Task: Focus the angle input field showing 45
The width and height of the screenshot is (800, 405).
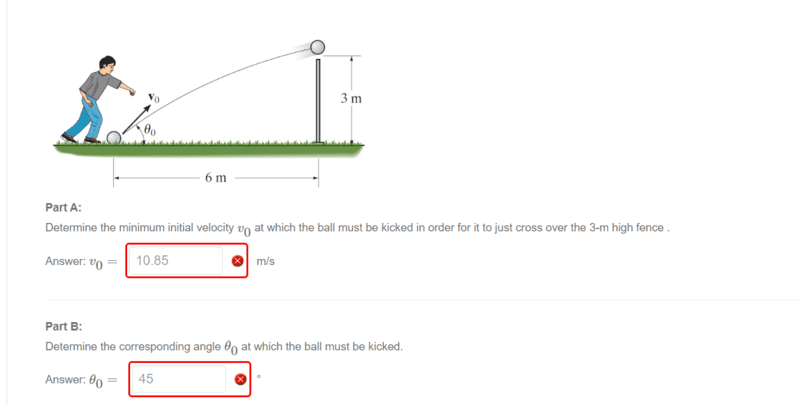Action: pyautogui.click(x=177, y=379)
